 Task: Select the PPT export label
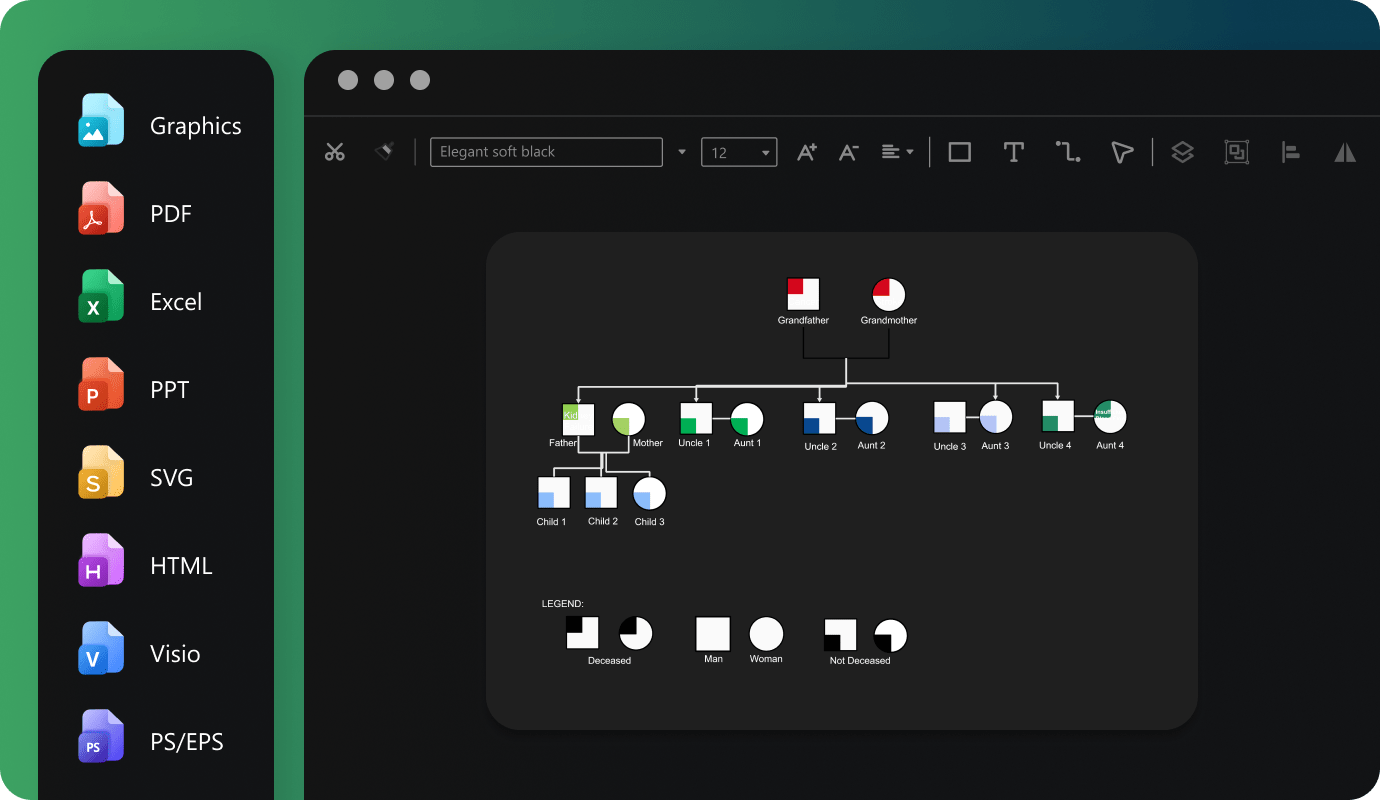pyautogui.click(x=170, y=390)
